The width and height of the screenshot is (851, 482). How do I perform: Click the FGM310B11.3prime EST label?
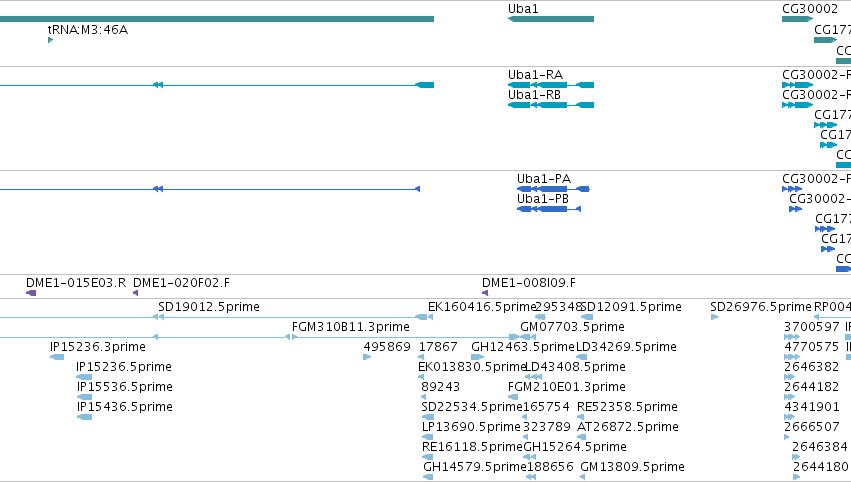point(351,327)
